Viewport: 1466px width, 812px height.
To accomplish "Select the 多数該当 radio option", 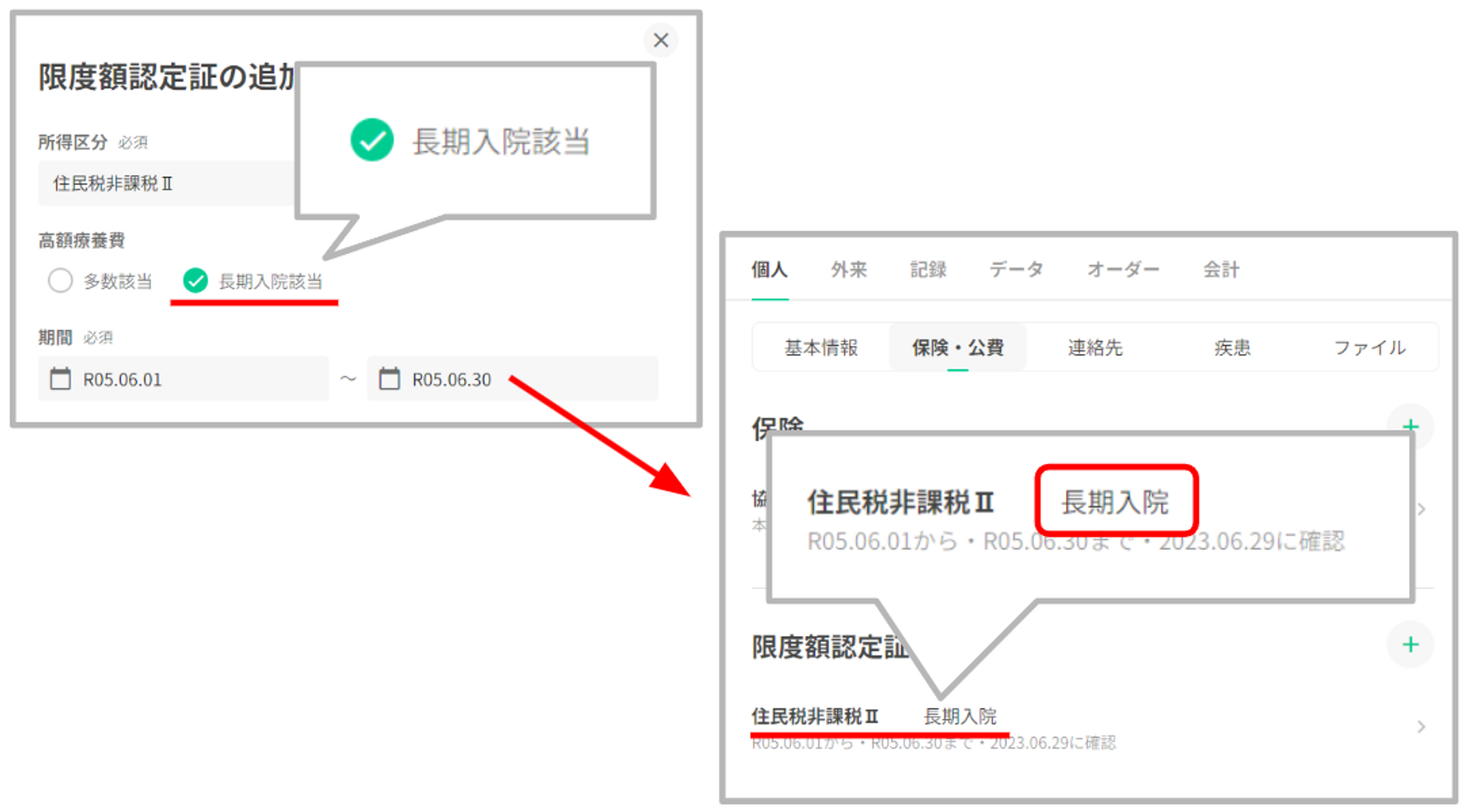I will 60,281.
